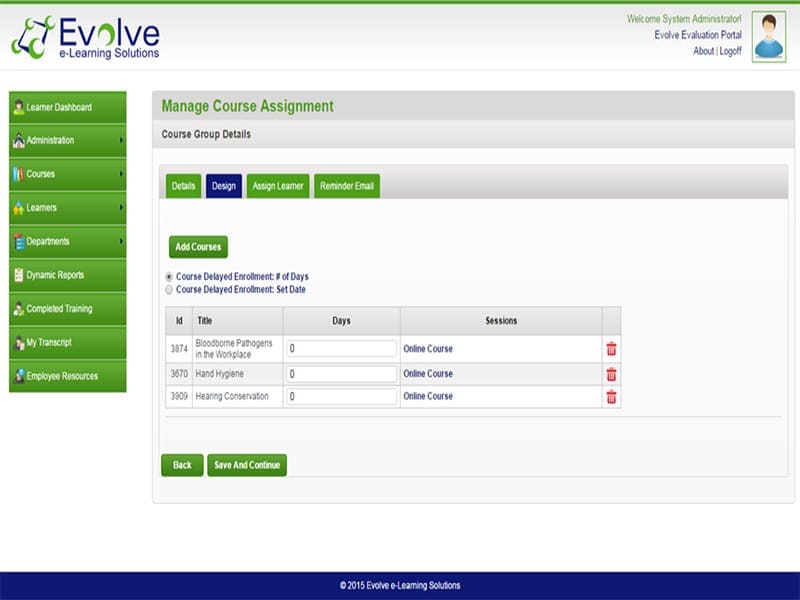Image resolution: width=800 pixels, height=600 pixels.
Task: Select the Dynamic Reports icon in sidebar
Action: coord(18,275)
